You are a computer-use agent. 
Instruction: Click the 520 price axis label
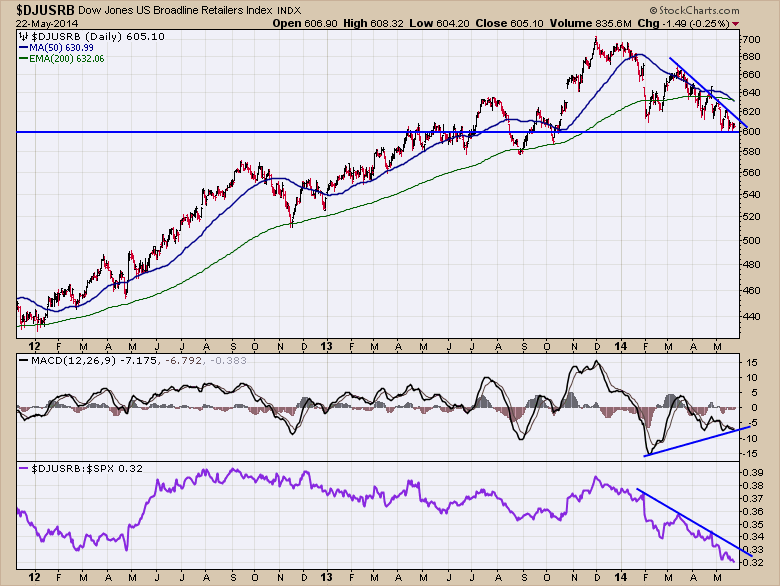click(x=751, y=217)
